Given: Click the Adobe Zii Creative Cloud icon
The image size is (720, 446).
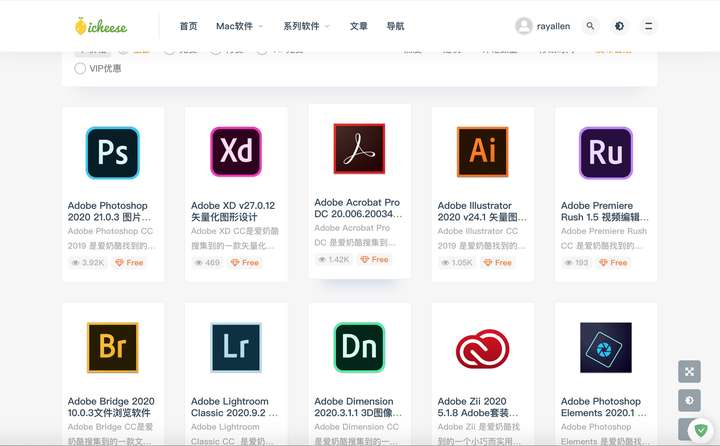Looking at the screenshot, I should (483, 349).
